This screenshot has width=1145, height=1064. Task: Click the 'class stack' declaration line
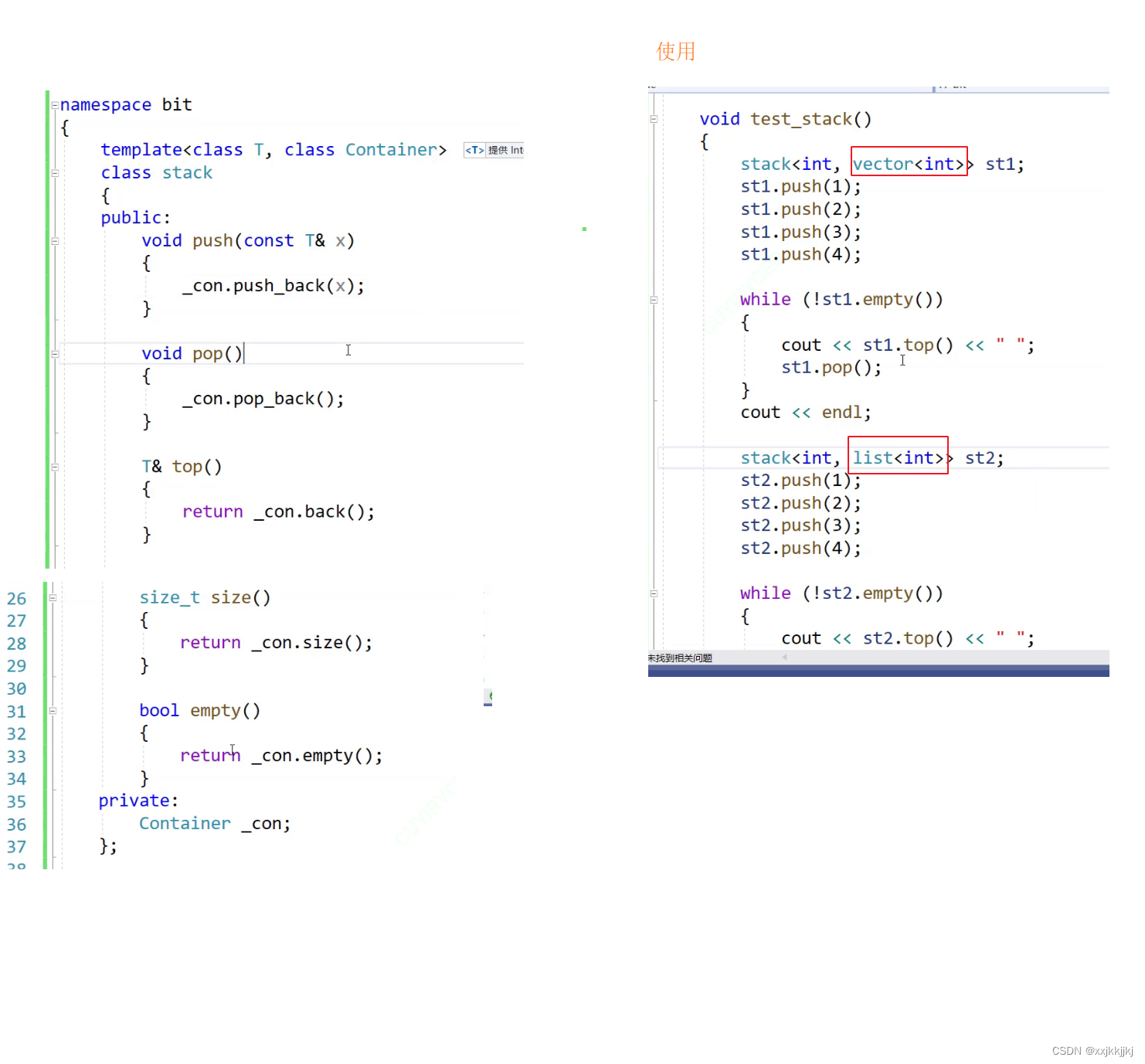157,173
